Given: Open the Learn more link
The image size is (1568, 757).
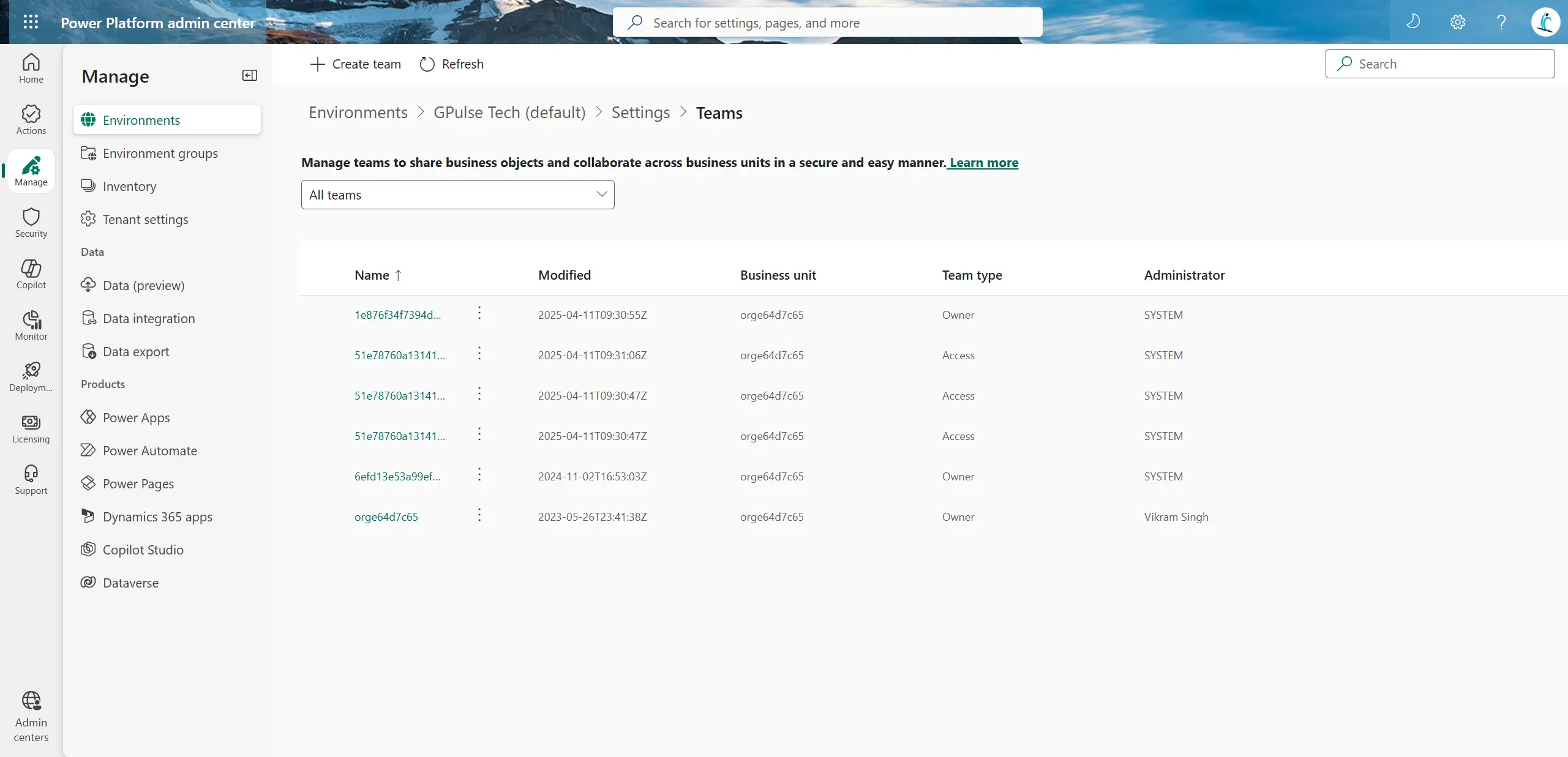Looking at the screenshot, I should pyautogui.click(x=983, y=162).
